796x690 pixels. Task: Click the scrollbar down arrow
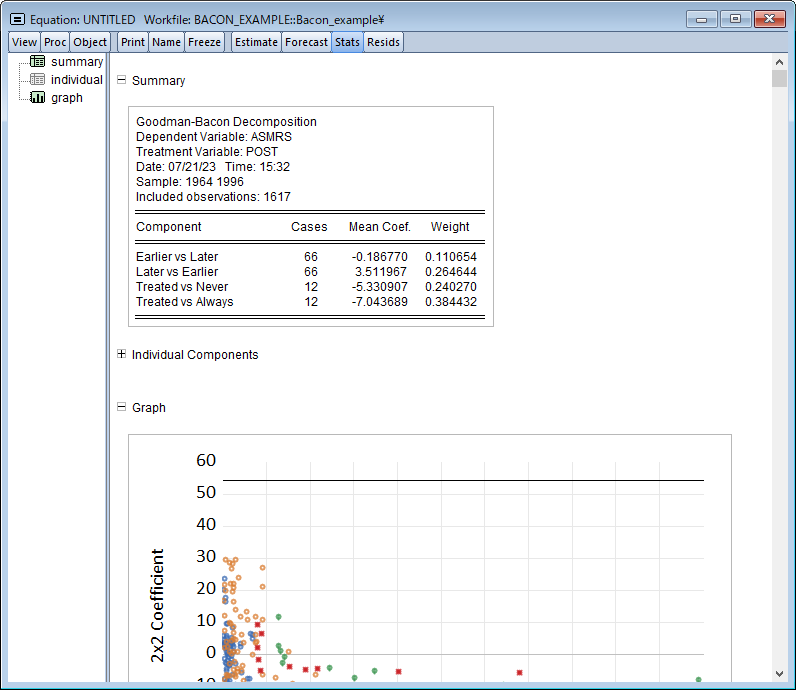(779, 674)
